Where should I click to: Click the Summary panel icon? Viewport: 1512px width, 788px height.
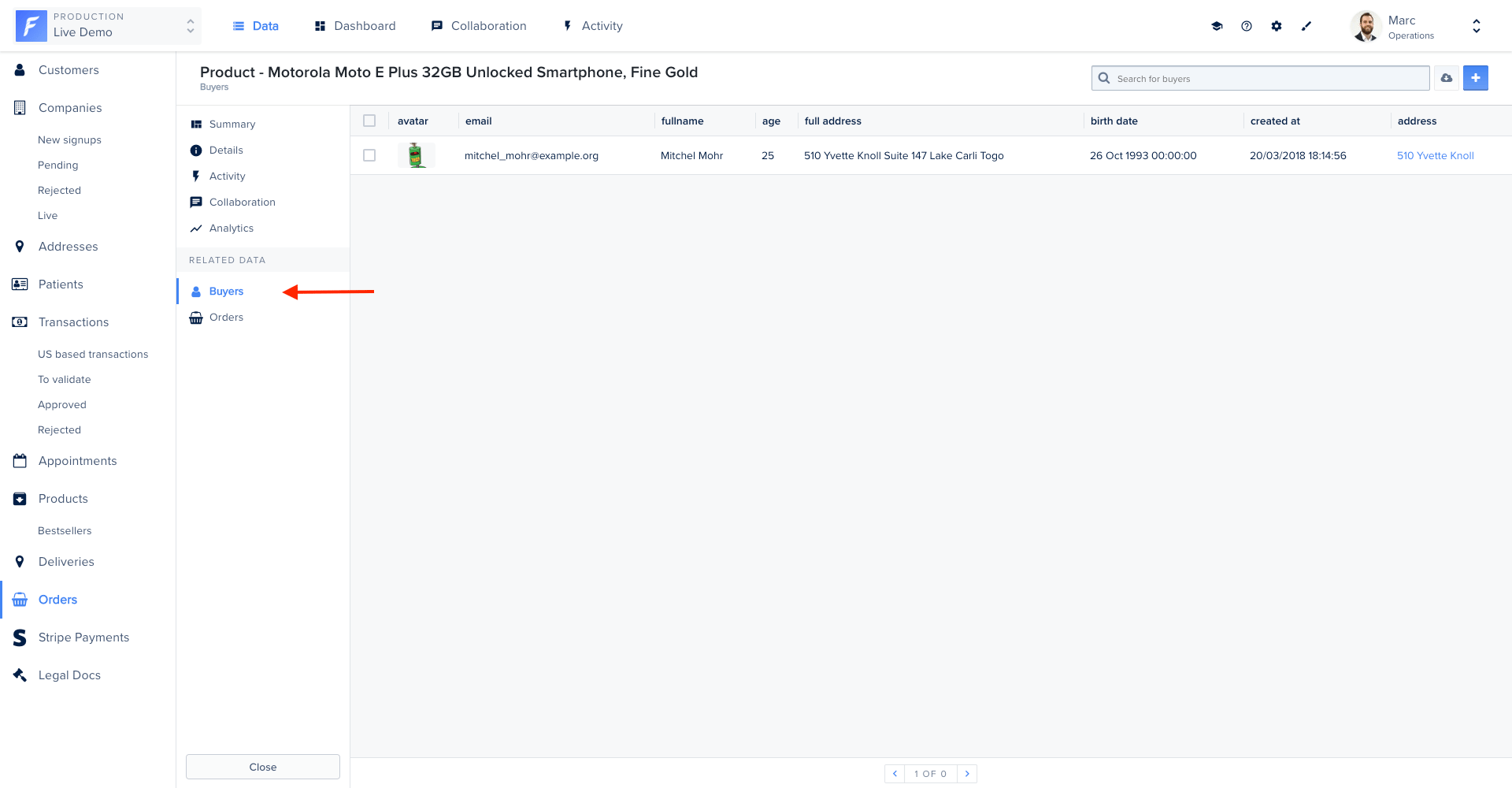tap(196, 125)
